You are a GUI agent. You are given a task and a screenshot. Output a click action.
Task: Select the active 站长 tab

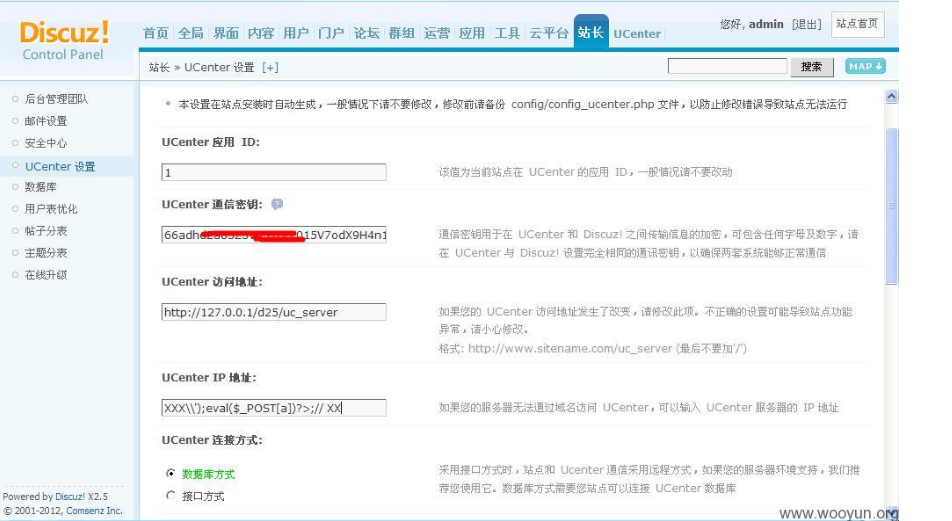591,32
